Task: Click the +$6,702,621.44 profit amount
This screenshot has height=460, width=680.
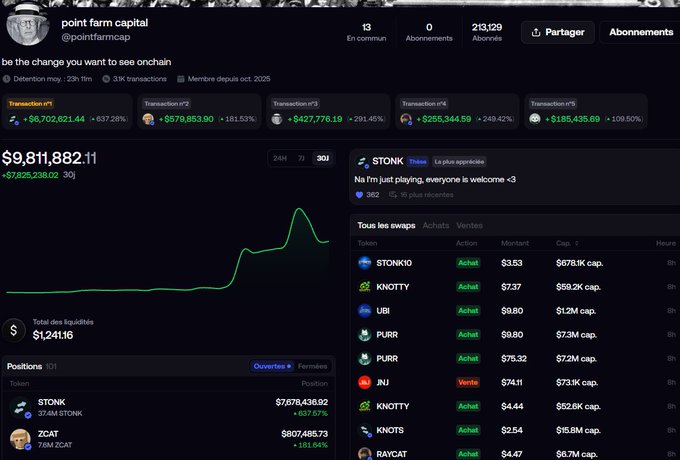Action: tap(54, 119)
